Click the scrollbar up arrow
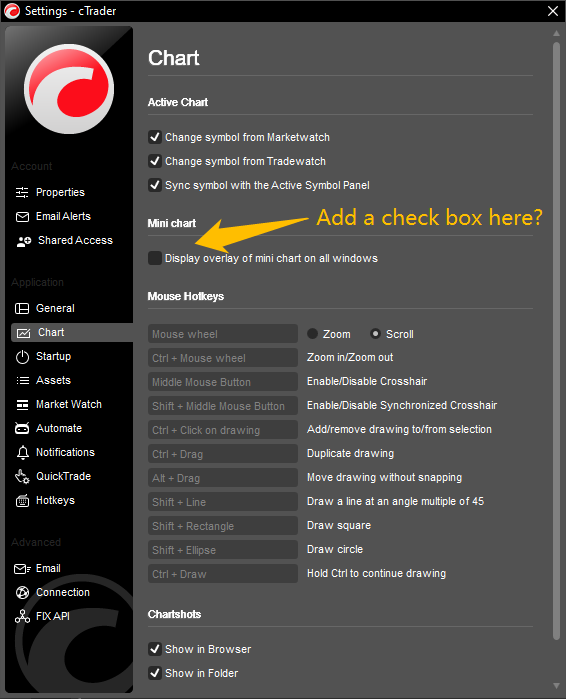 point(556,33)
